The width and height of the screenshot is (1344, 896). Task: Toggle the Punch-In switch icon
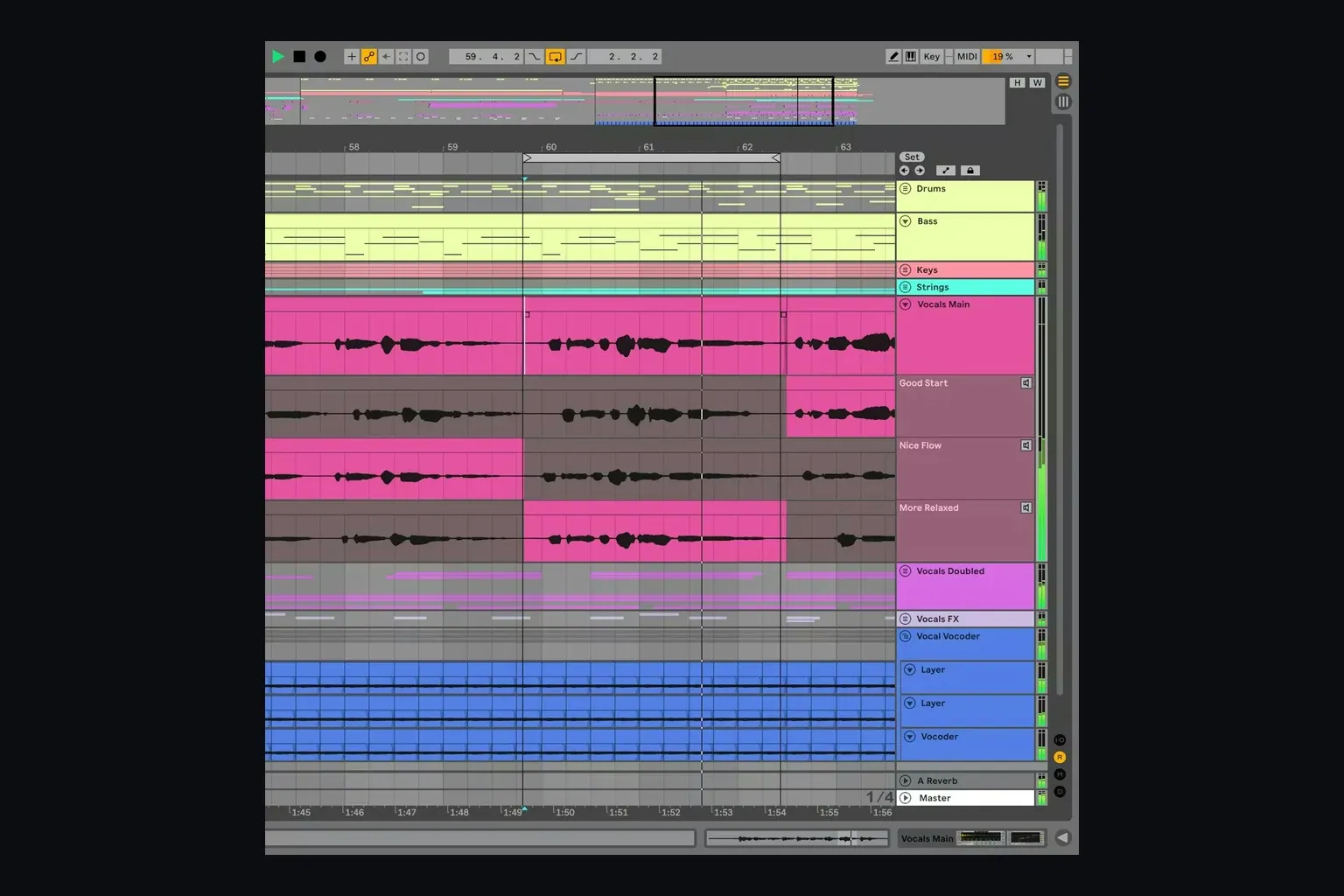(535, 57)
